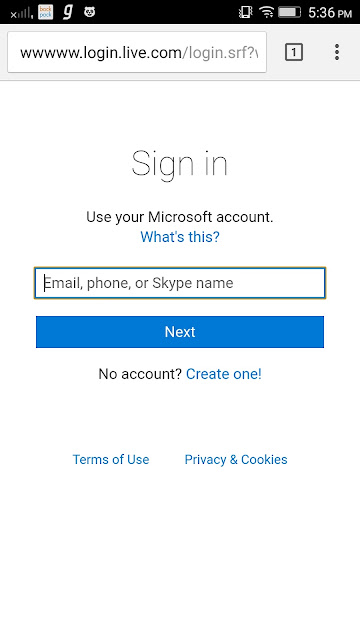Viewport: 360px width, 640px height.
Task: Tap the vibrate mode status icon
Action: (x=245, y=12)
